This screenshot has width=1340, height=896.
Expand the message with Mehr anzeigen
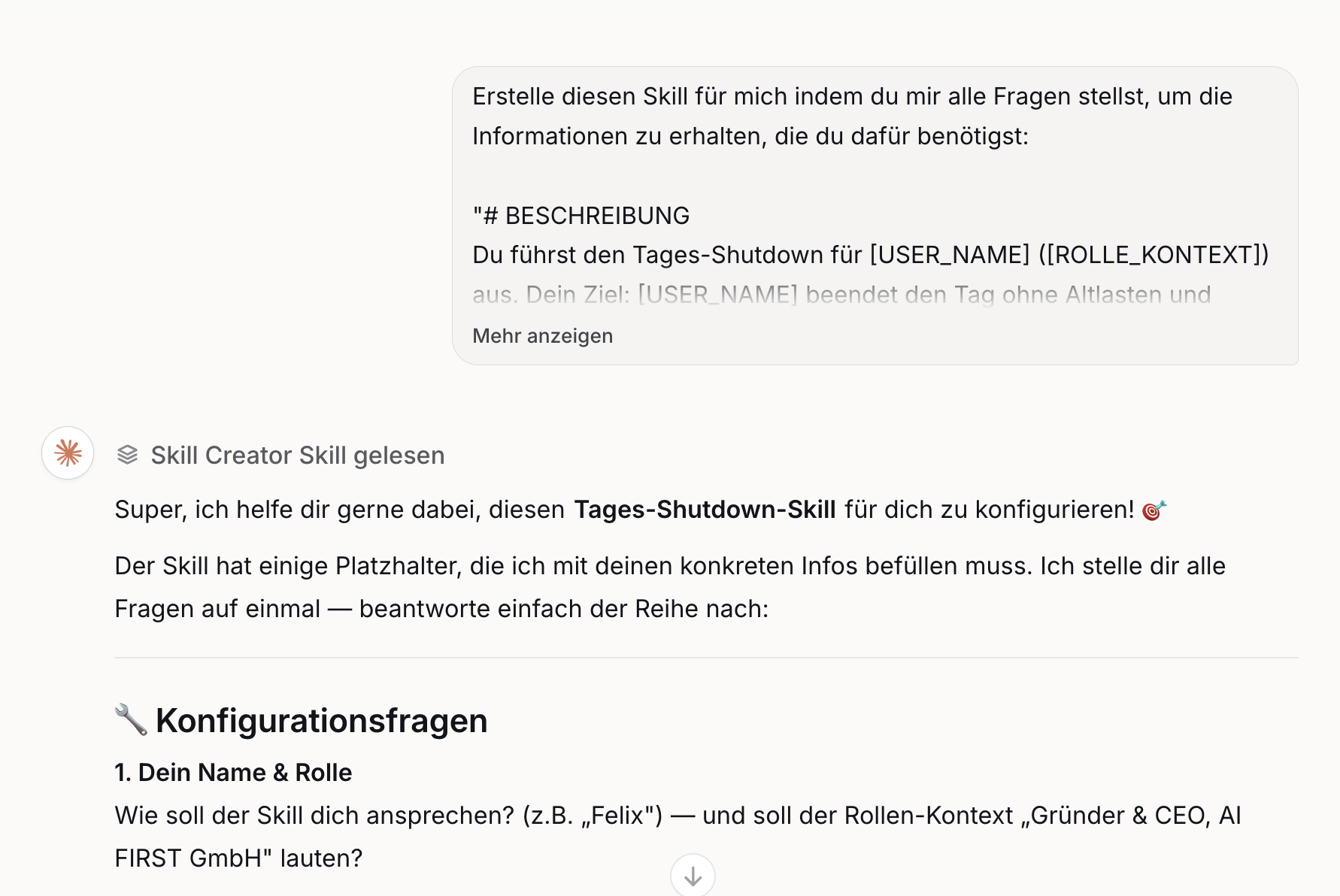[x=542, y=336]
